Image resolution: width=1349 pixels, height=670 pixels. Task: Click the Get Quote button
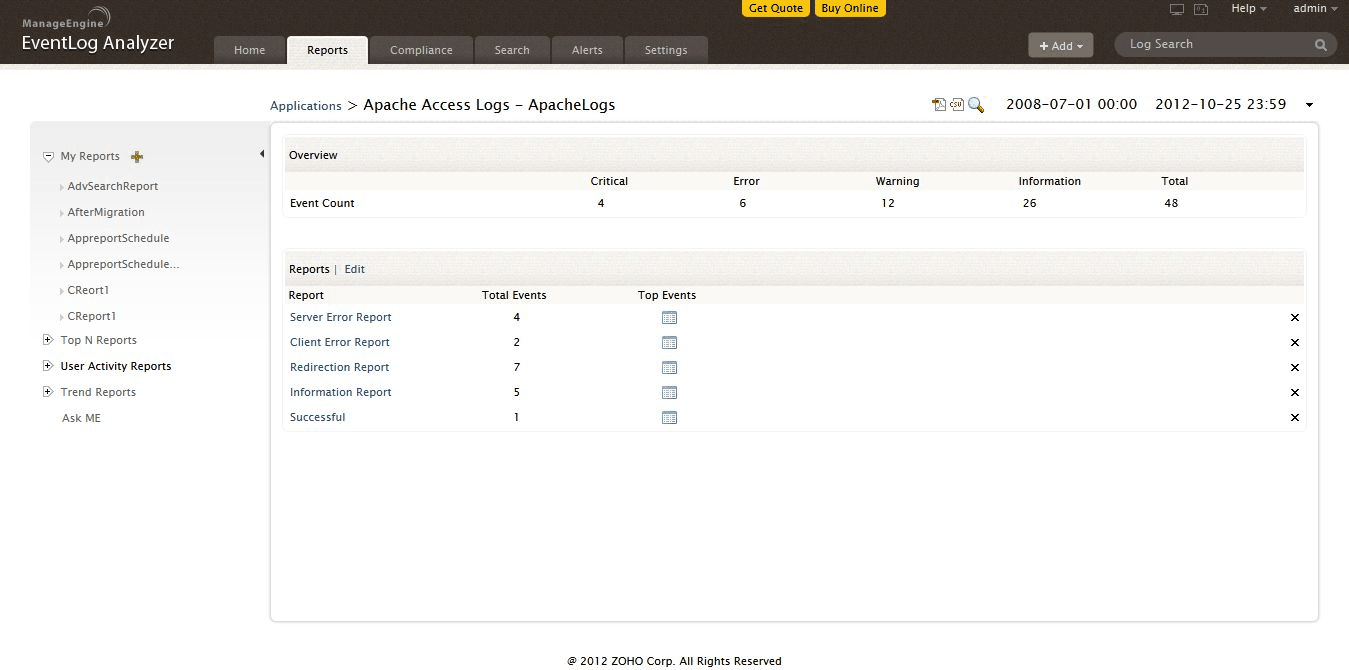click(776, 8)
